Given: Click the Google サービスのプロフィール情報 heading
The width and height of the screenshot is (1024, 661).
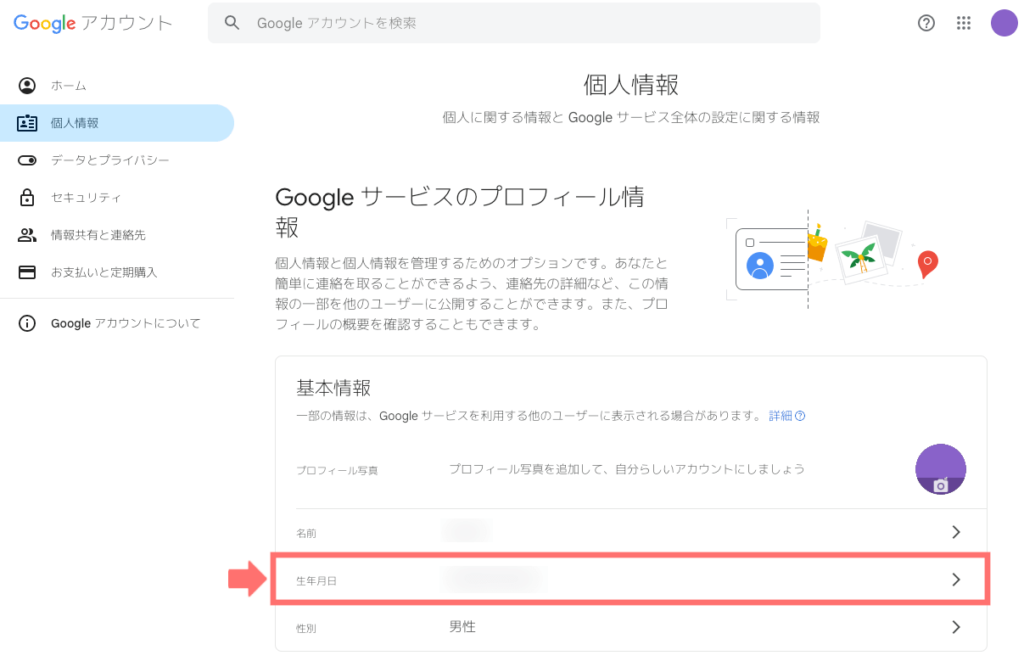Looking at the screenshot, I should pos(460,212).
